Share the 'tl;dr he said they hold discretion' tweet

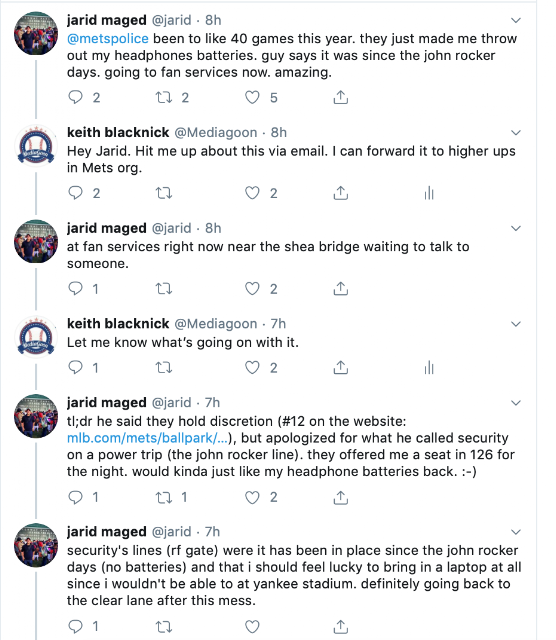[340, 497]
